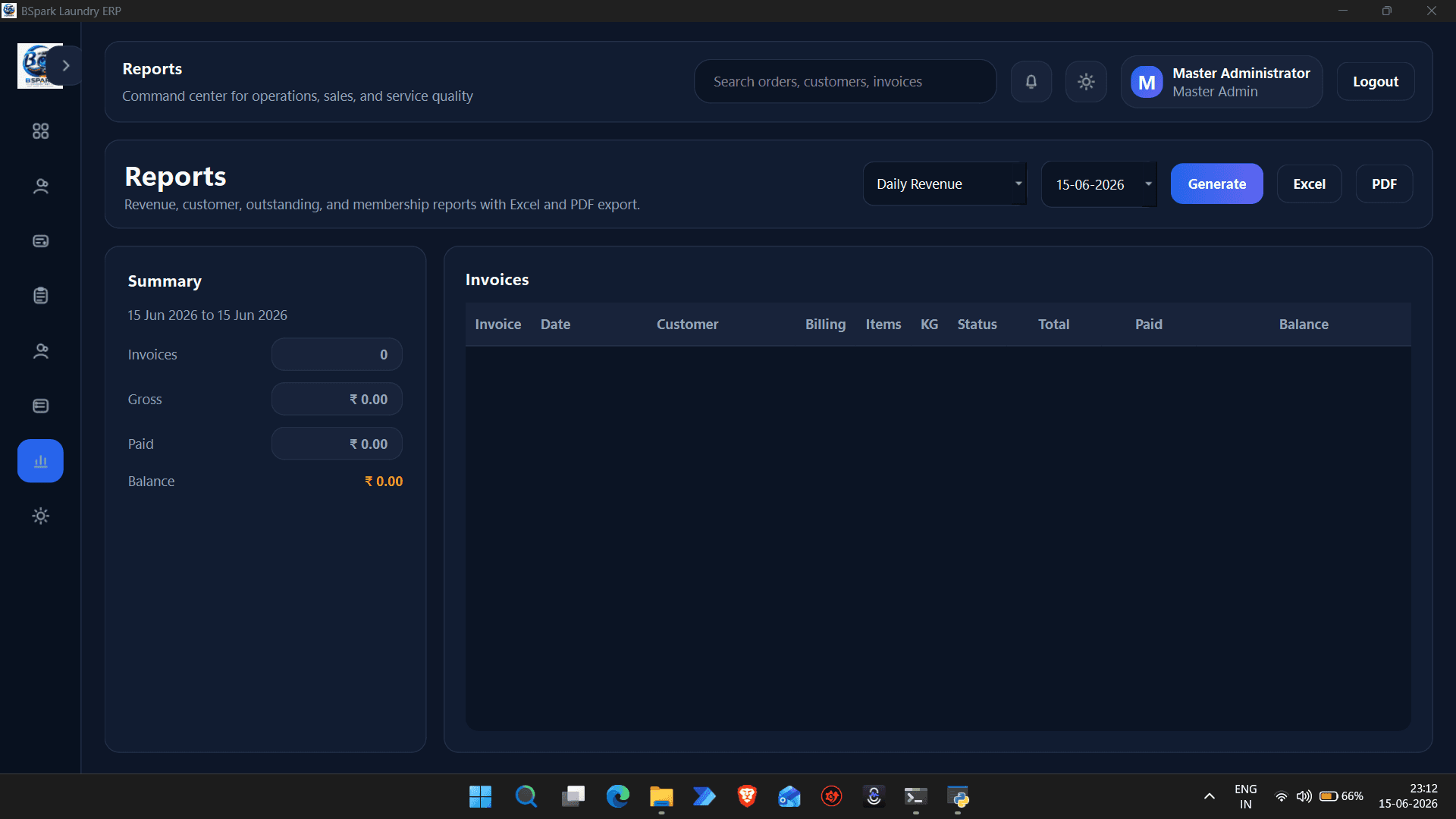Click the Master Administrator profile name
Viewport: 1456px width, 819px height.
[1241, 73]
